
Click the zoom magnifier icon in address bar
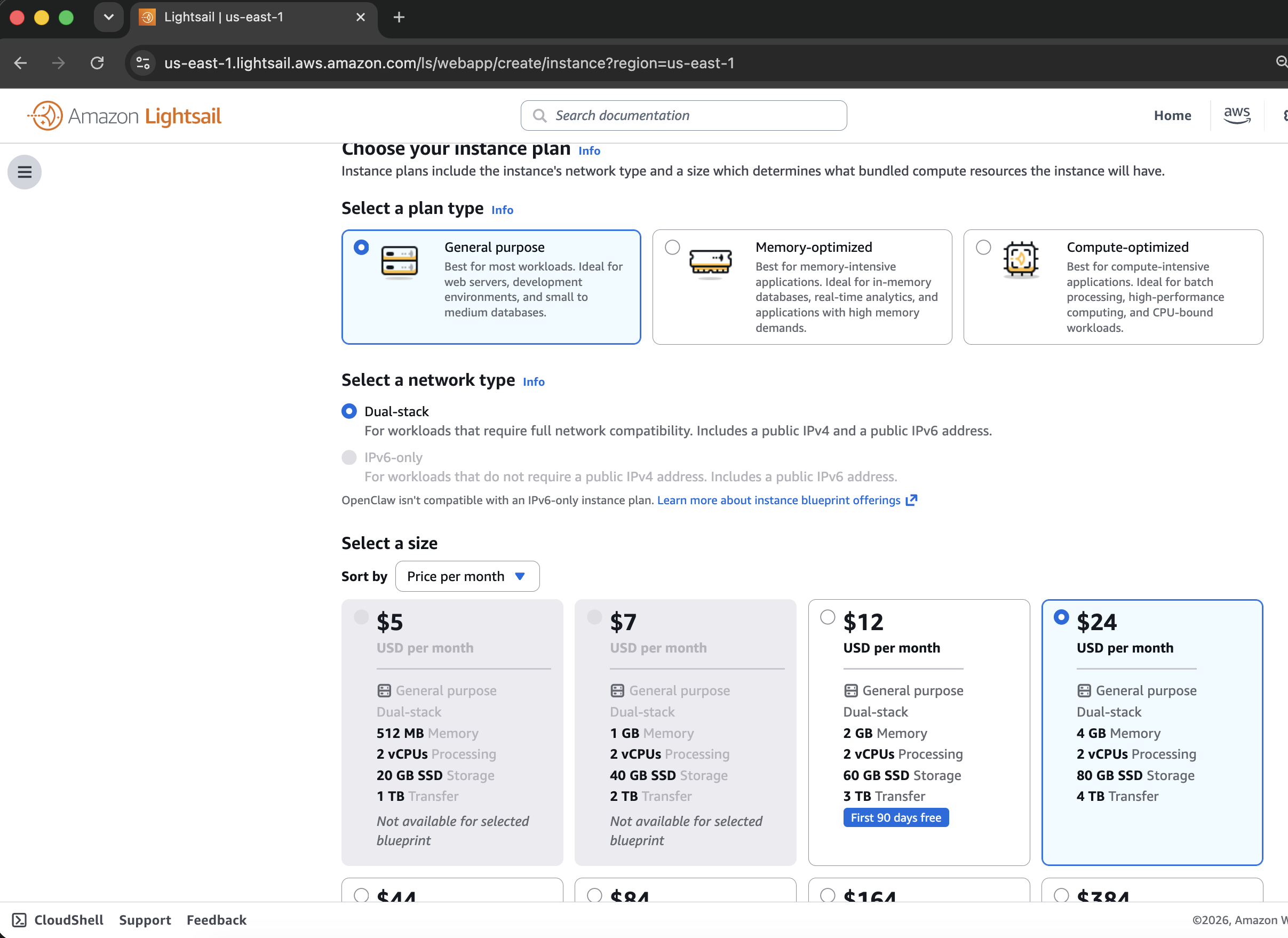point(1282,62)
